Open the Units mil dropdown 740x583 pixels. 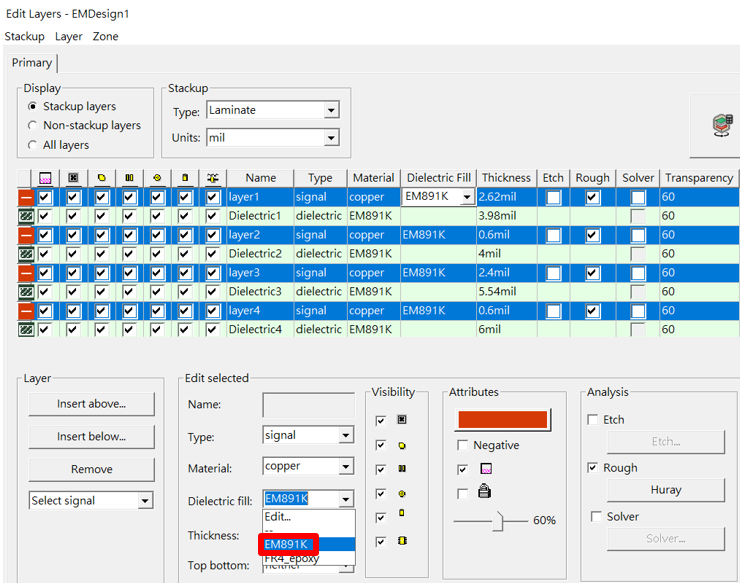[331, 138]
